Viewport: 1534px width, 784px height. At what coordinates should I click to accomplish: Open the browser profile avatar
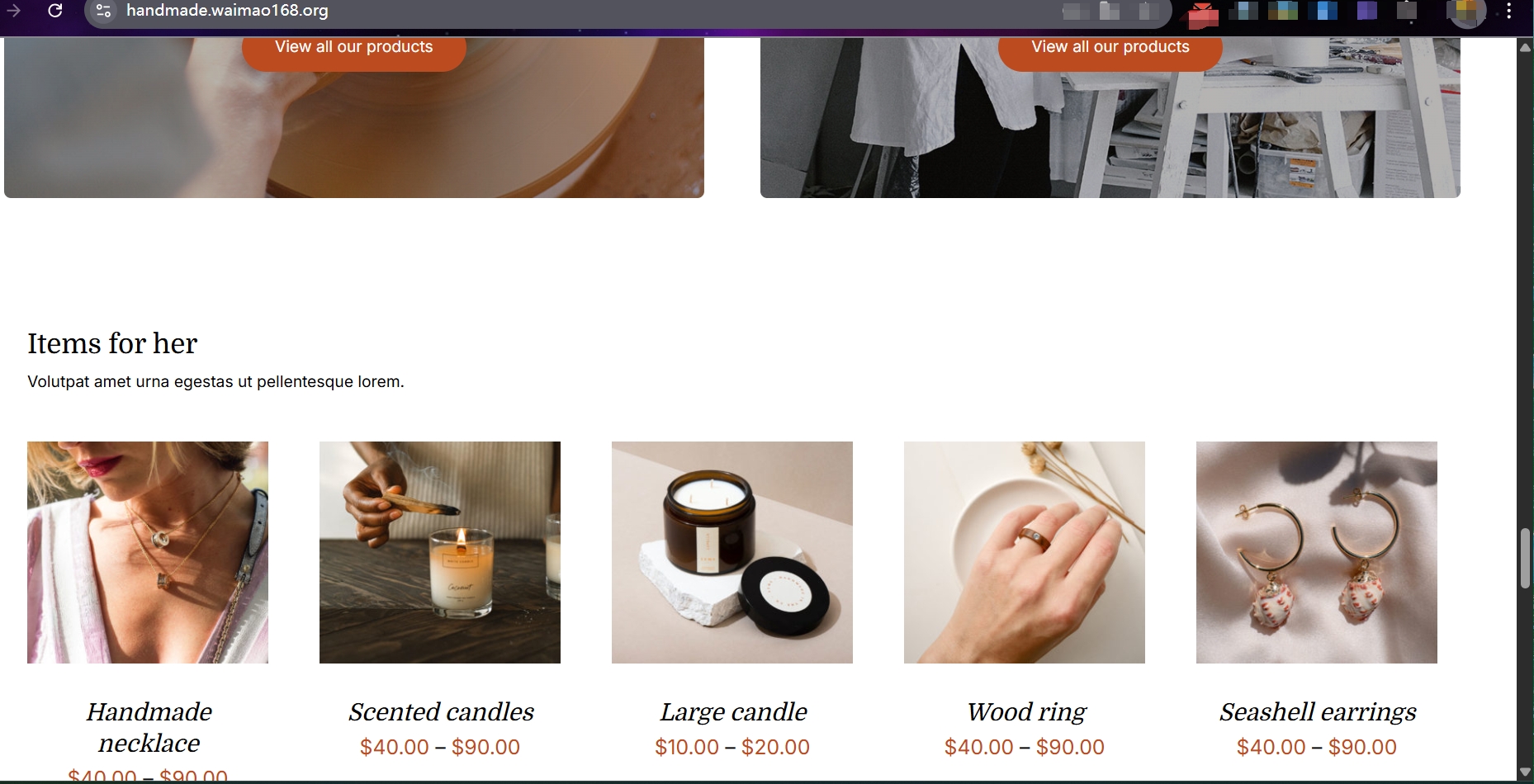1467,12
